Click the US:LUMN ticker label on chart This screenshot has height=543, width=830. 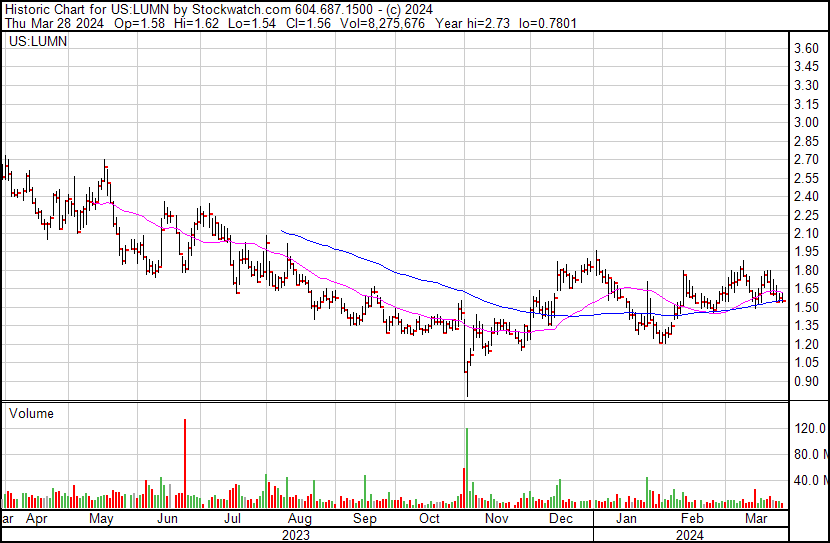pyautogui.click(x=32, y=44)
